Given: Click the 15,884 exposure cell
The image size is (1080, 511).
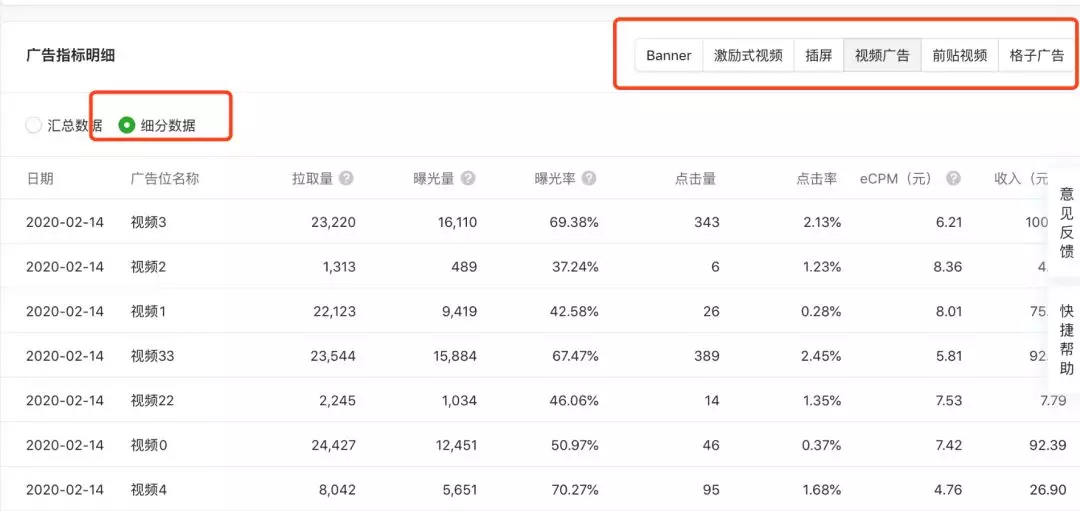Looking at the screenshot, I should point(455,356).
